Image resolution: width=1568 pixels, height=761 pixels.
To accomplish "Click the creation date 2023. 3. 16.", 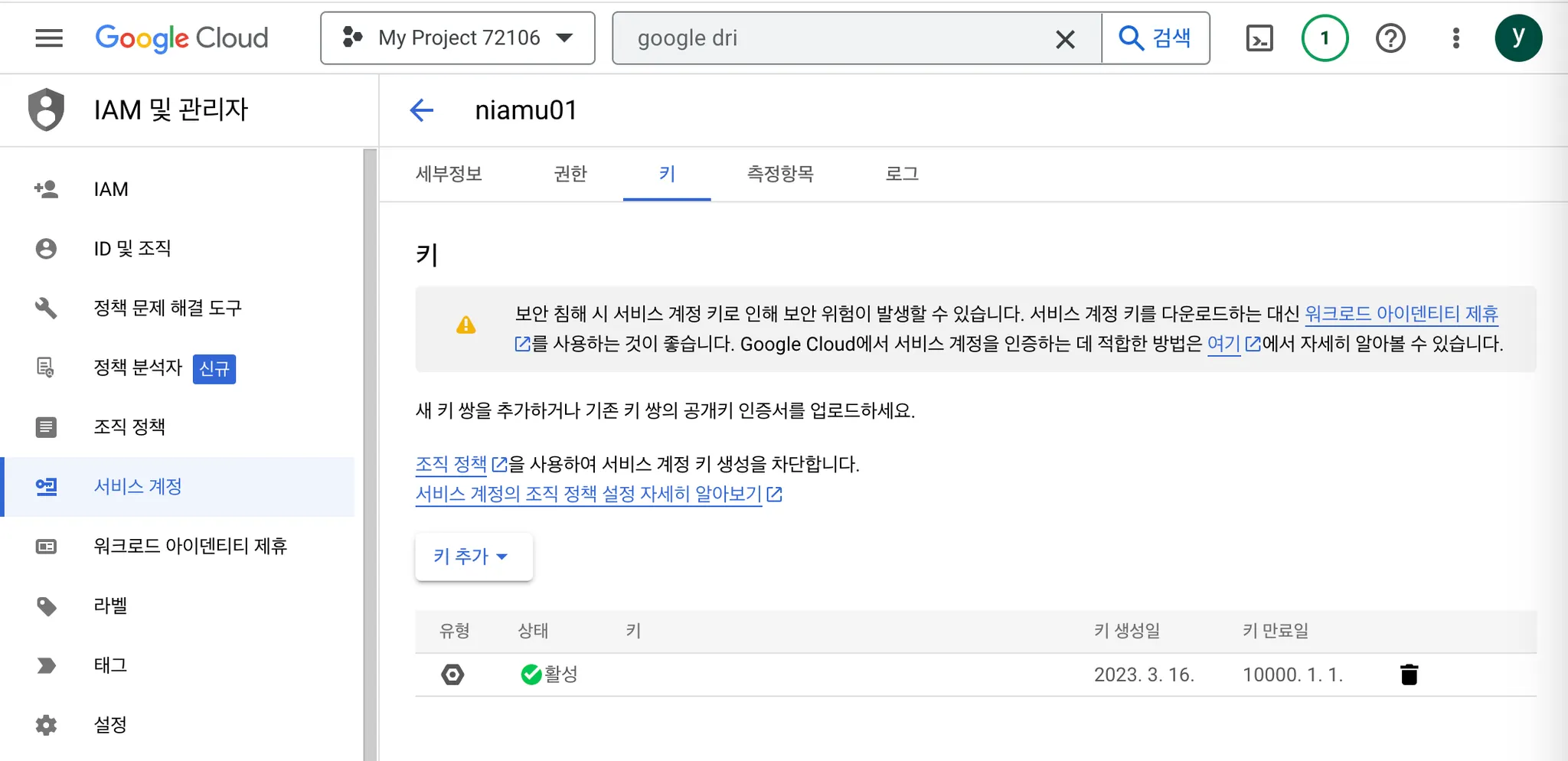I will coord(1144,674).
